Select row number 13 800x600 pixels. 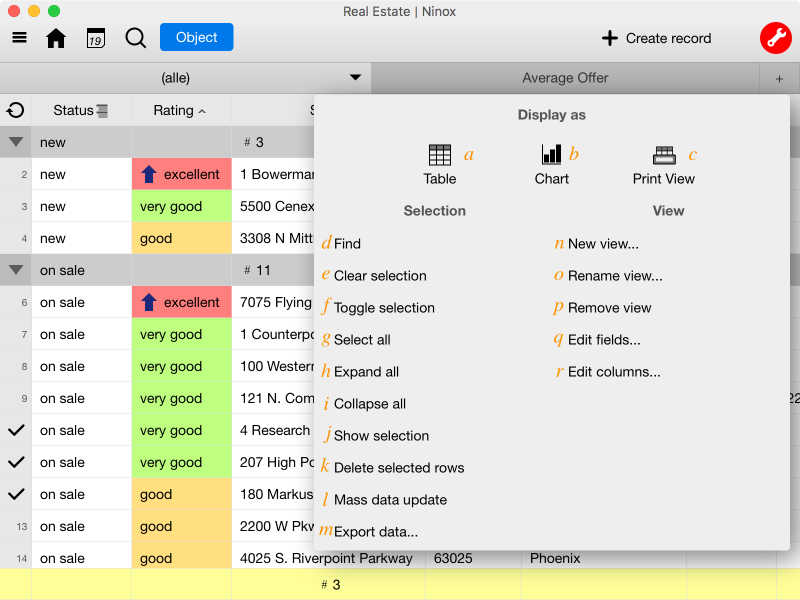coord(21,527)
